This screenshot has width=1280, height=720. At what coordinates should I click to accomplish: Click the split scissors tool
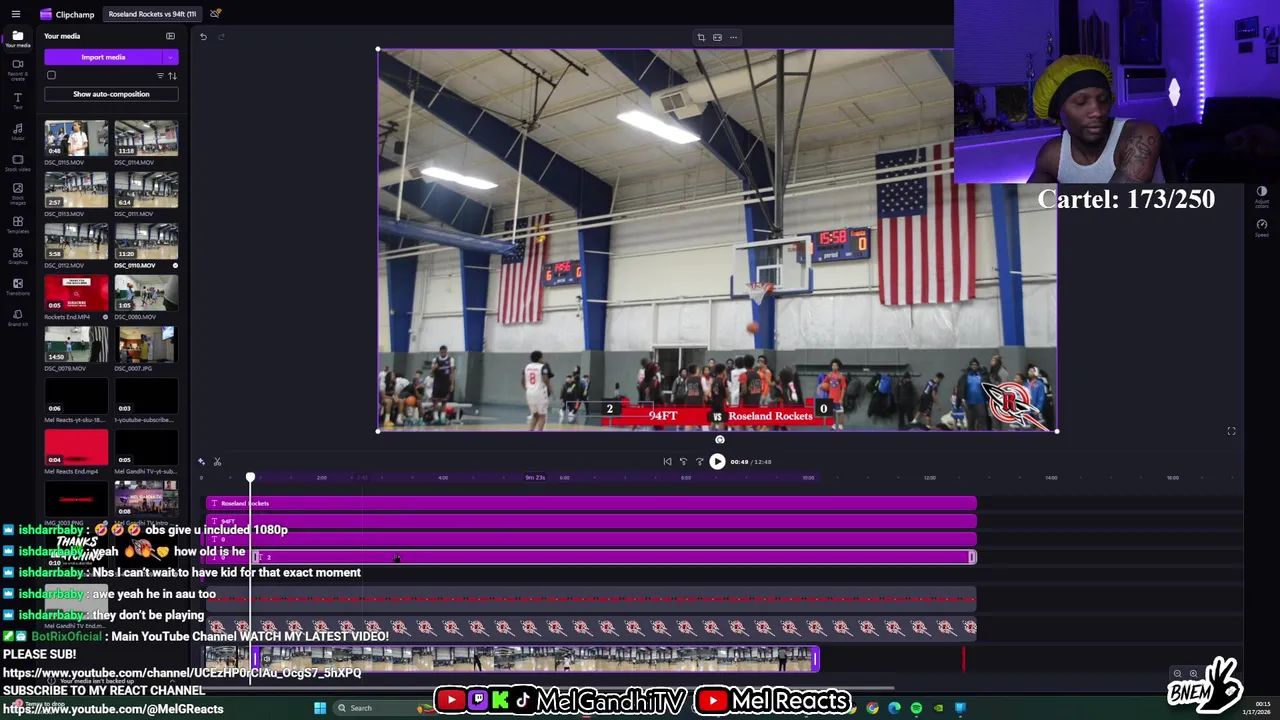point(217,461)
